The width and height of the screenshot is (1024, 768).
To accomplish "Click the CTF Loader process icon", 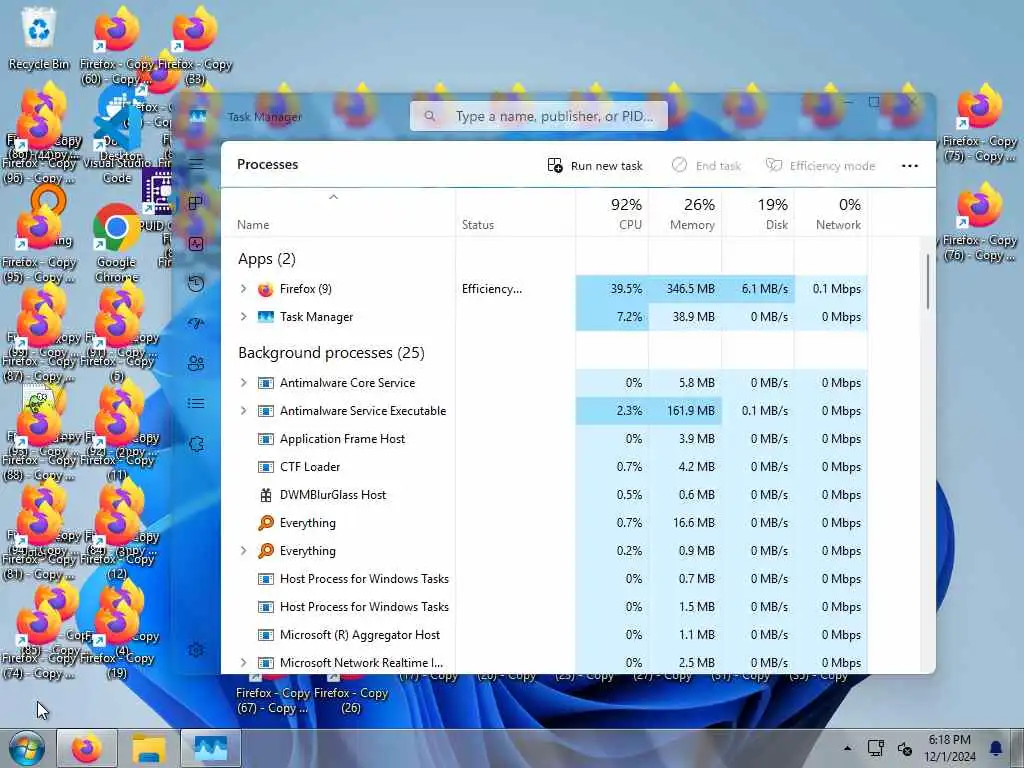I will point(265,467).
